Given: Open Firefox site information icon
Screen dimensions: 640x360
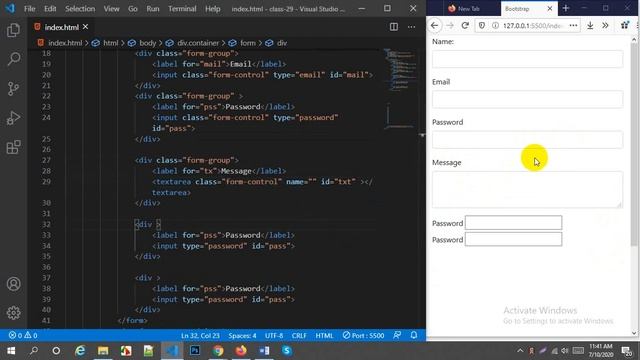Looking at the screenshot, I should point(495,25).
